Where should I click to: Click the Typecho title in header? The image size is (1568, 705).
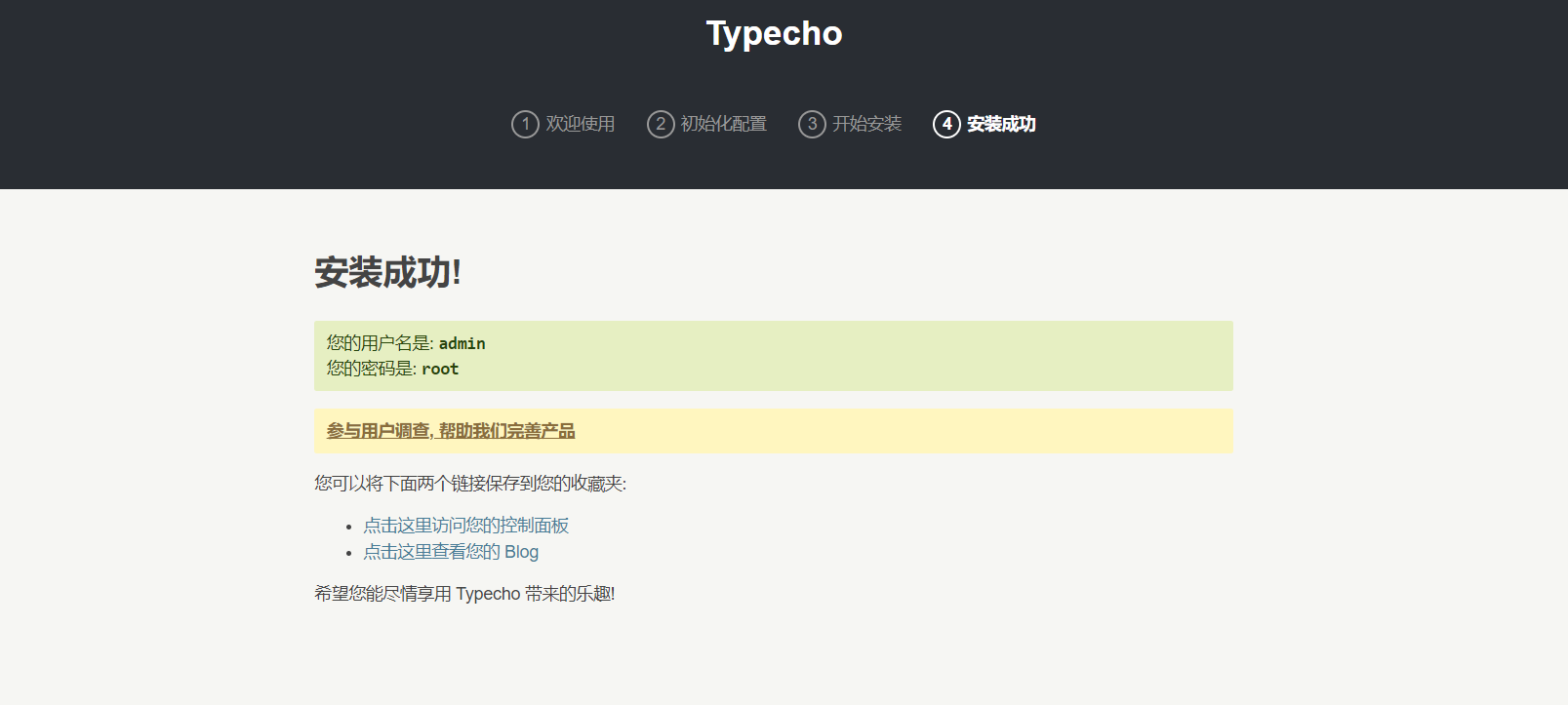pos(774,33)
